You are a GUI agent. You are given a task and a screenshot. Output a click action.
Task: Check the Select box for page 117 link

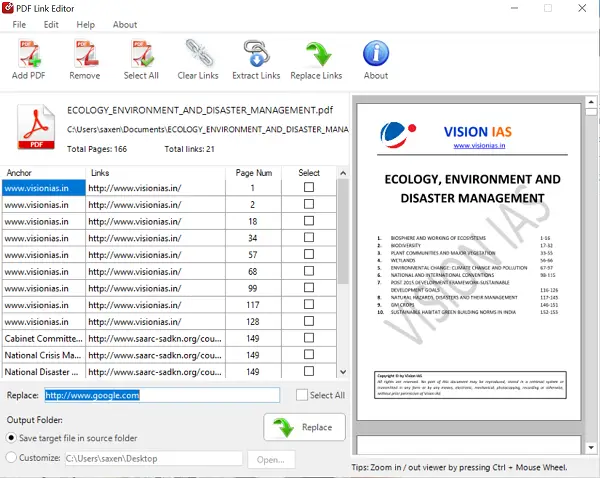[x=309, y=304]
